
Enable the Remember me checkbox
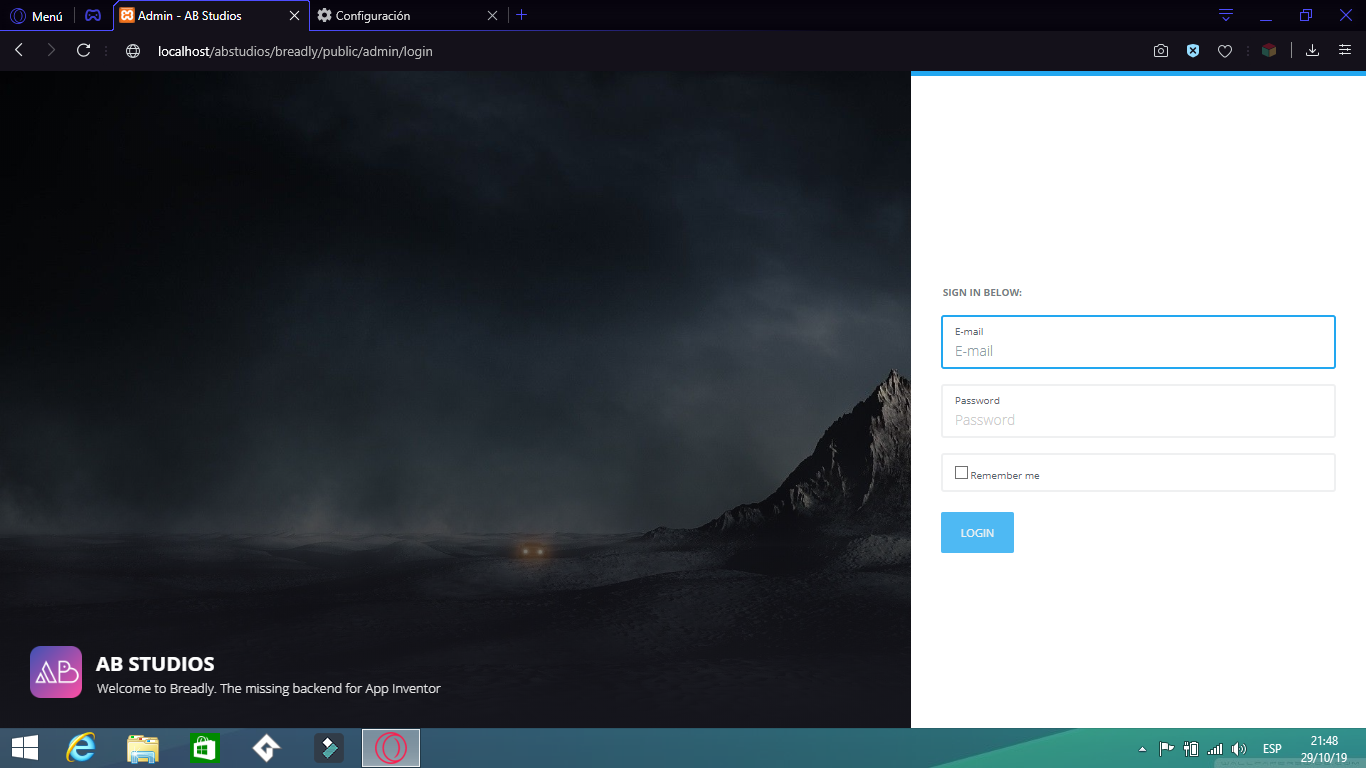coord(961,473)
